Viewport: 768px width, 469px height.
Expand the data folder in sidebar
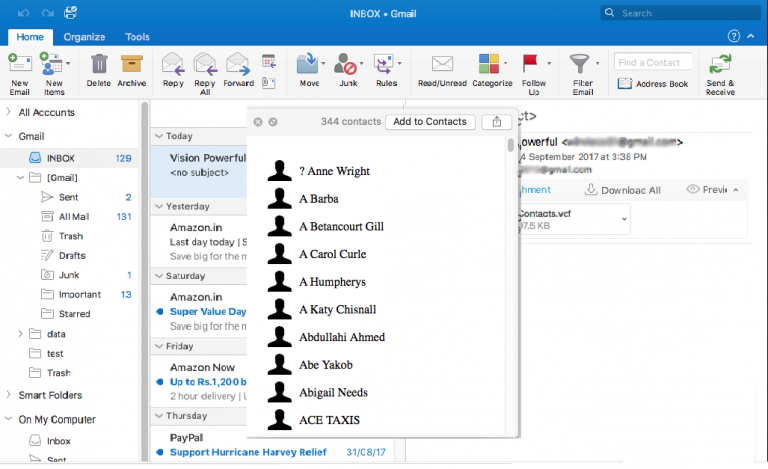coord(21,333)
